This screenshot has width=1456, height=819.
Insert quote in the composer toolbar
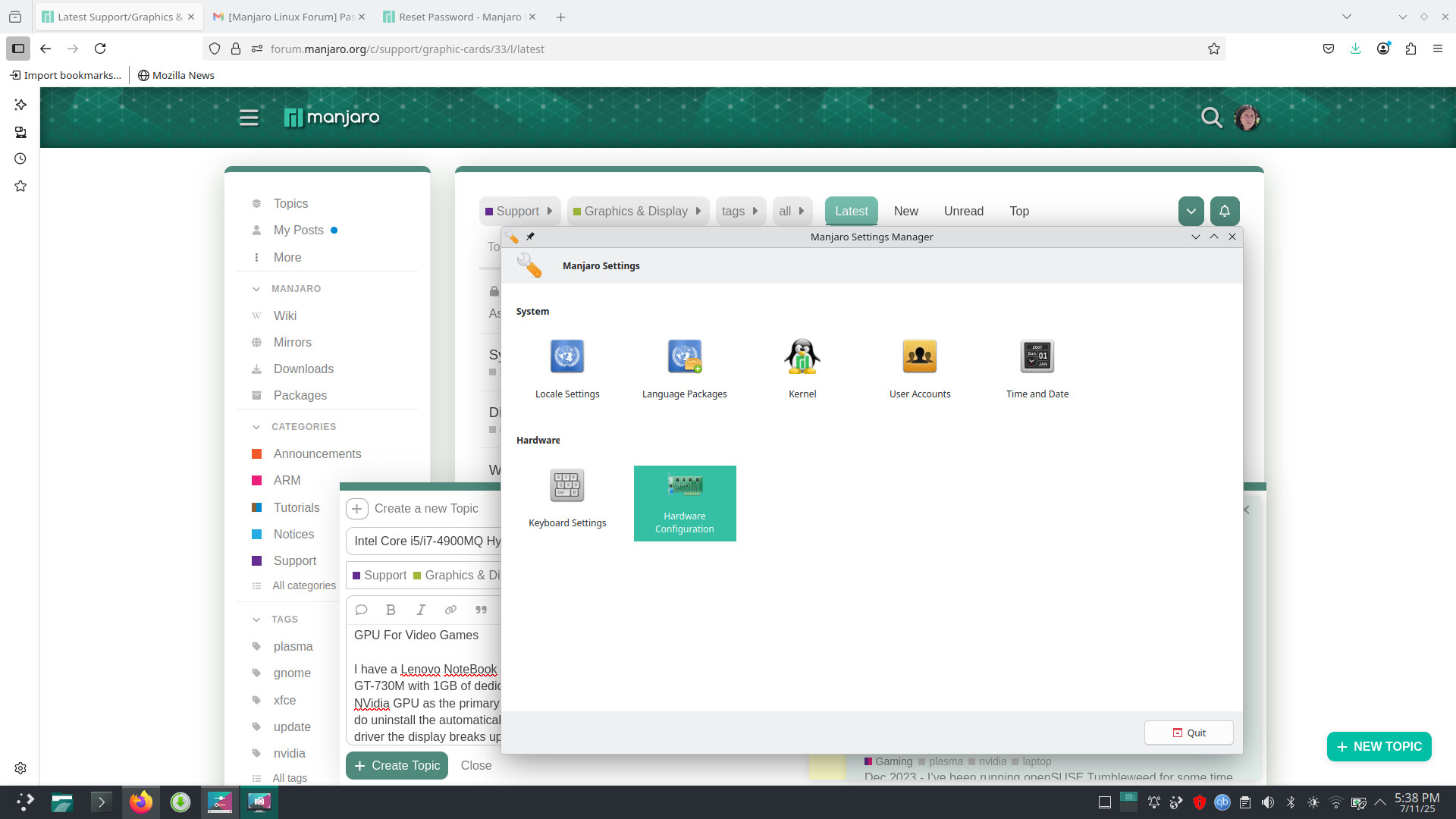click(x=361, y=610)
